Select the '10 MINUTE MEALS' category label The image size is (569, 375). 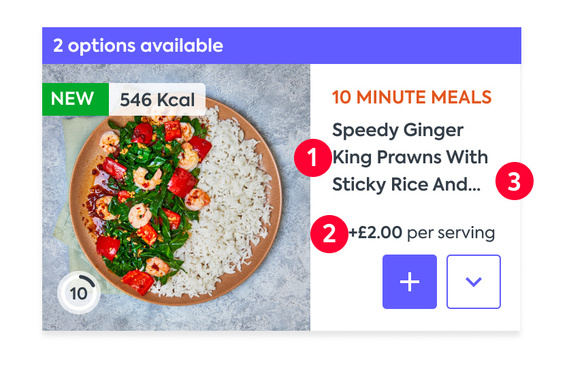coord(412,97)
